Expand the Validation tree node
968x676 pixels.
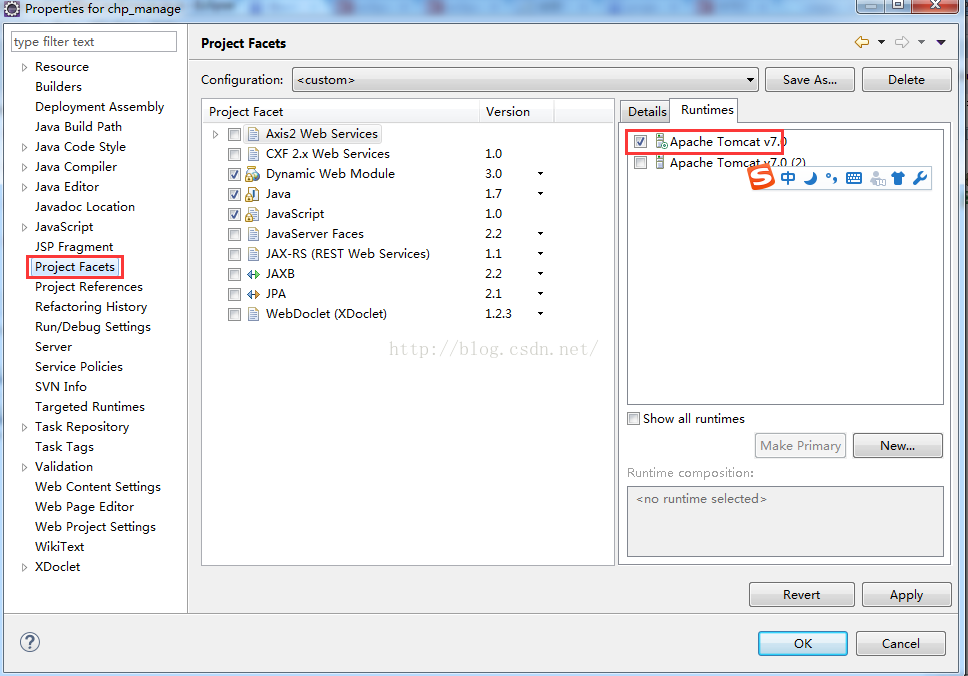pyautogui.click(x=24, y=467)
